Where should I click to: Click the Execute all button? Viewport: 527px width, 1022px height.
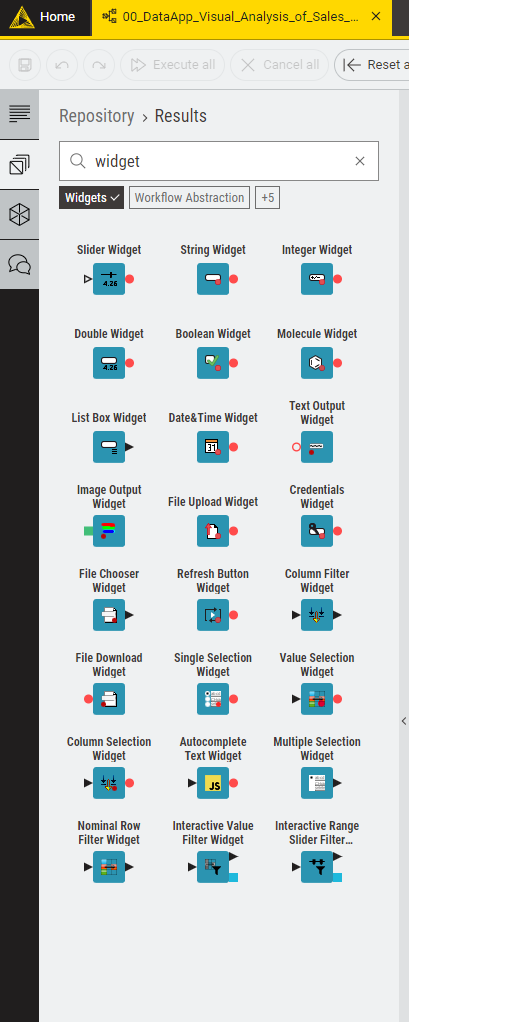pyautogui.click(x=173, y=65)
